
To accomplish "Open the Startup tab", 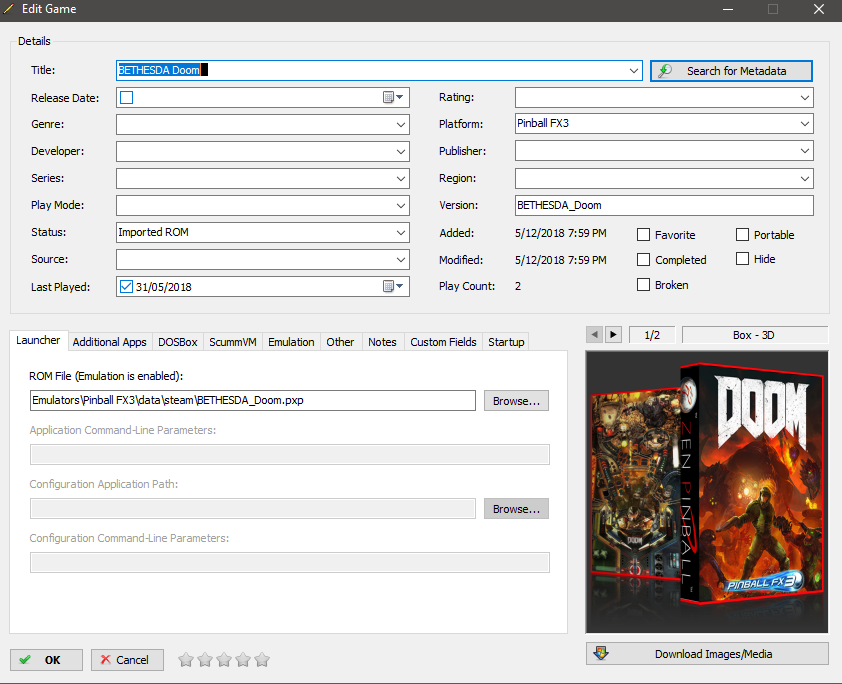I will (506, 342).
